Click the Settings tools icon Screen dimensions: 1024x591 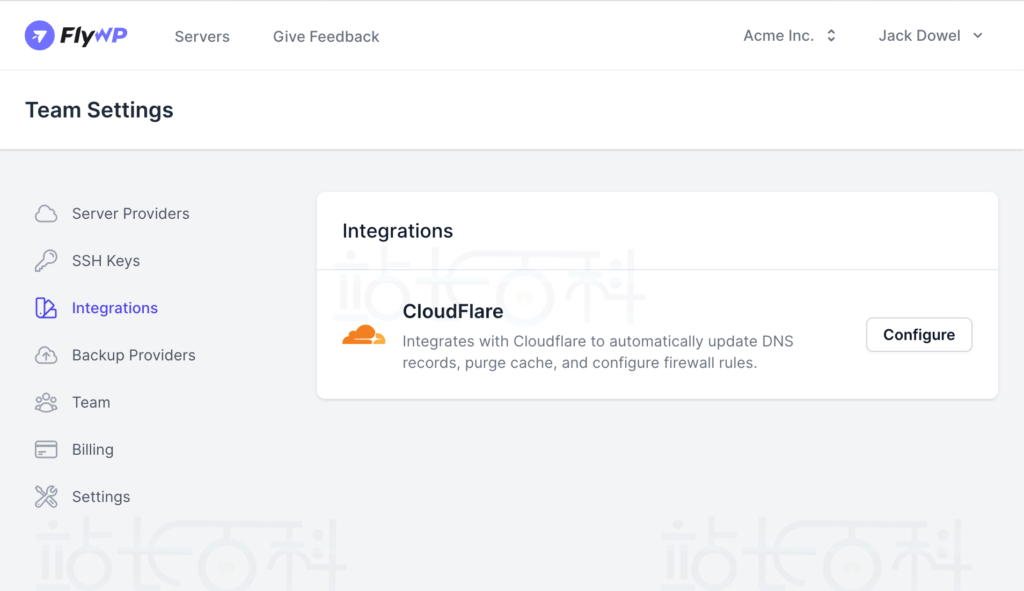(46, 497)
